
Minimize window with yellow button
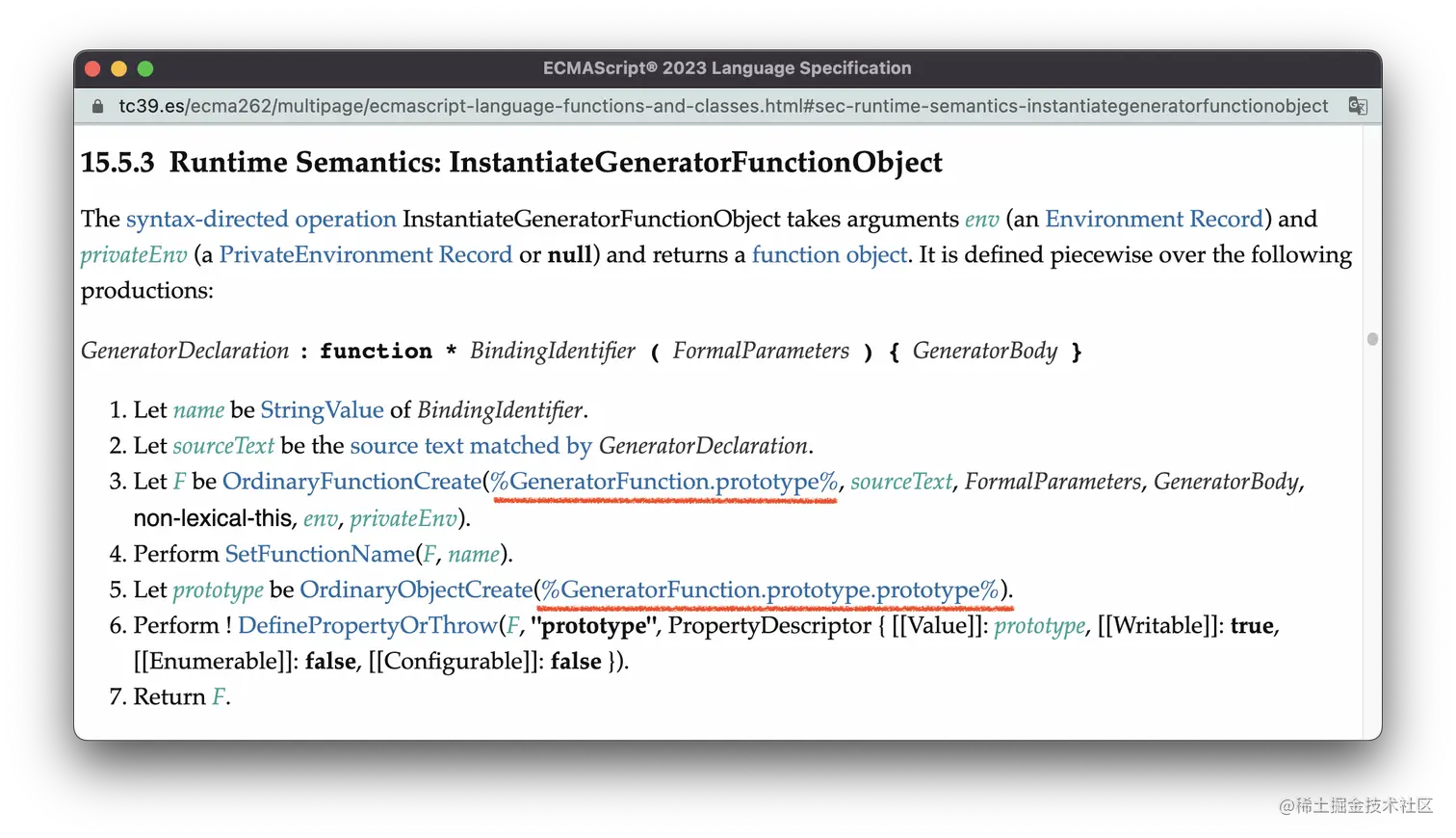pos(119,68)
